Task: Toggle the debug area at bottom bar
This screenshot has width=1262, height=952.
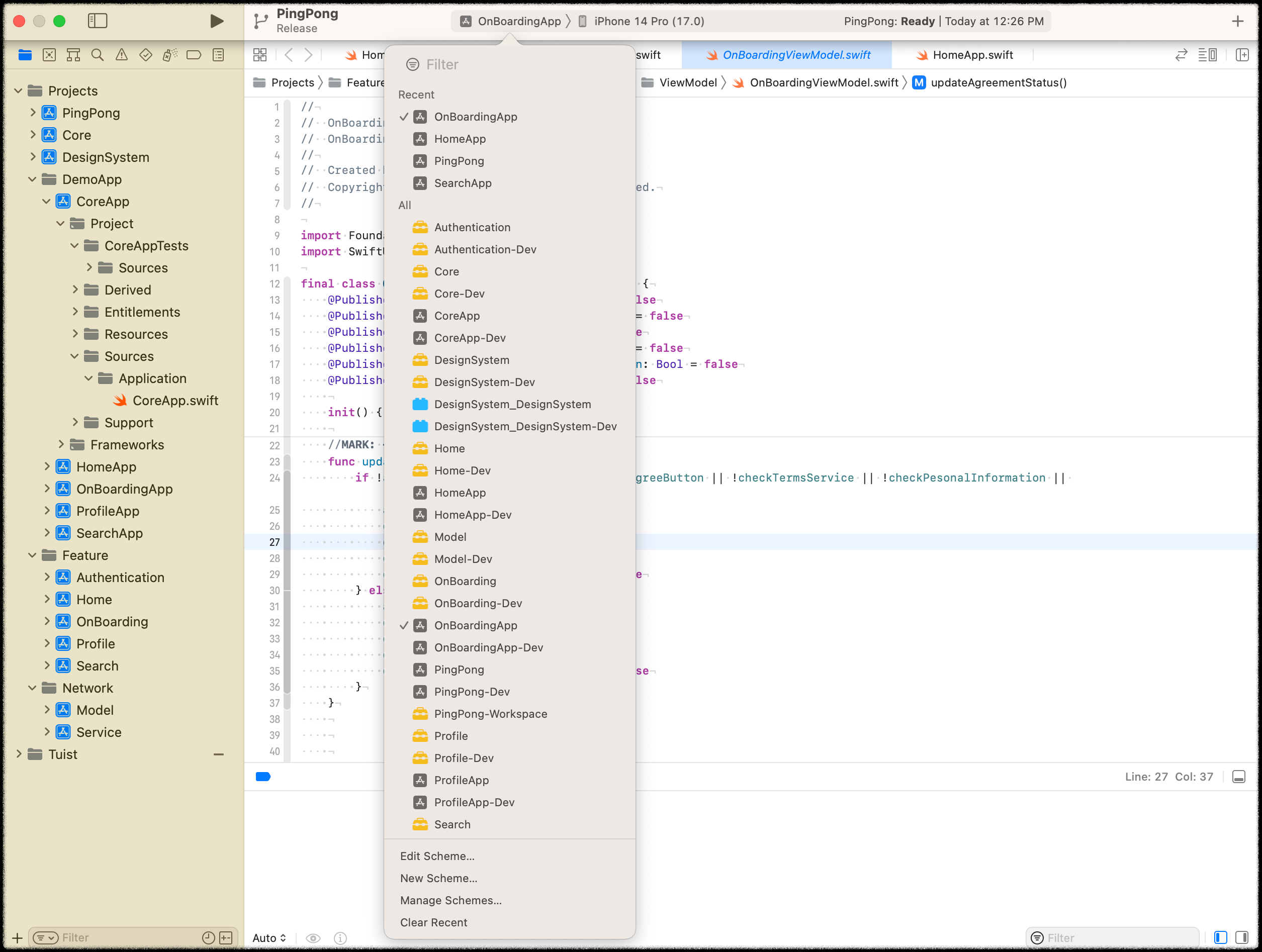Action: coord(1238,777)
